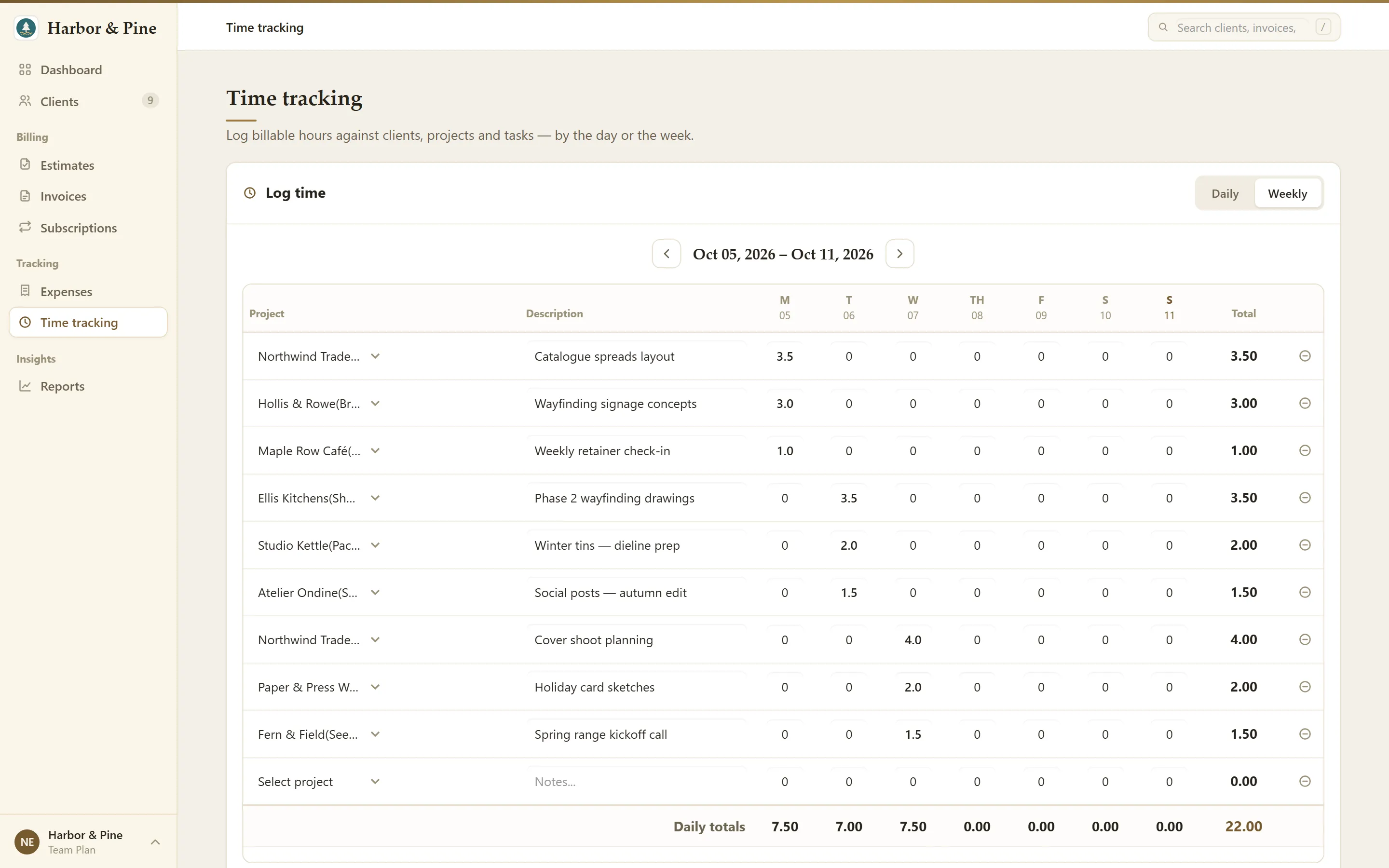Screen dimensions: 1389x868
Task: Open Subscriptions in the sidebar
Action: click(x=88, y=227)
